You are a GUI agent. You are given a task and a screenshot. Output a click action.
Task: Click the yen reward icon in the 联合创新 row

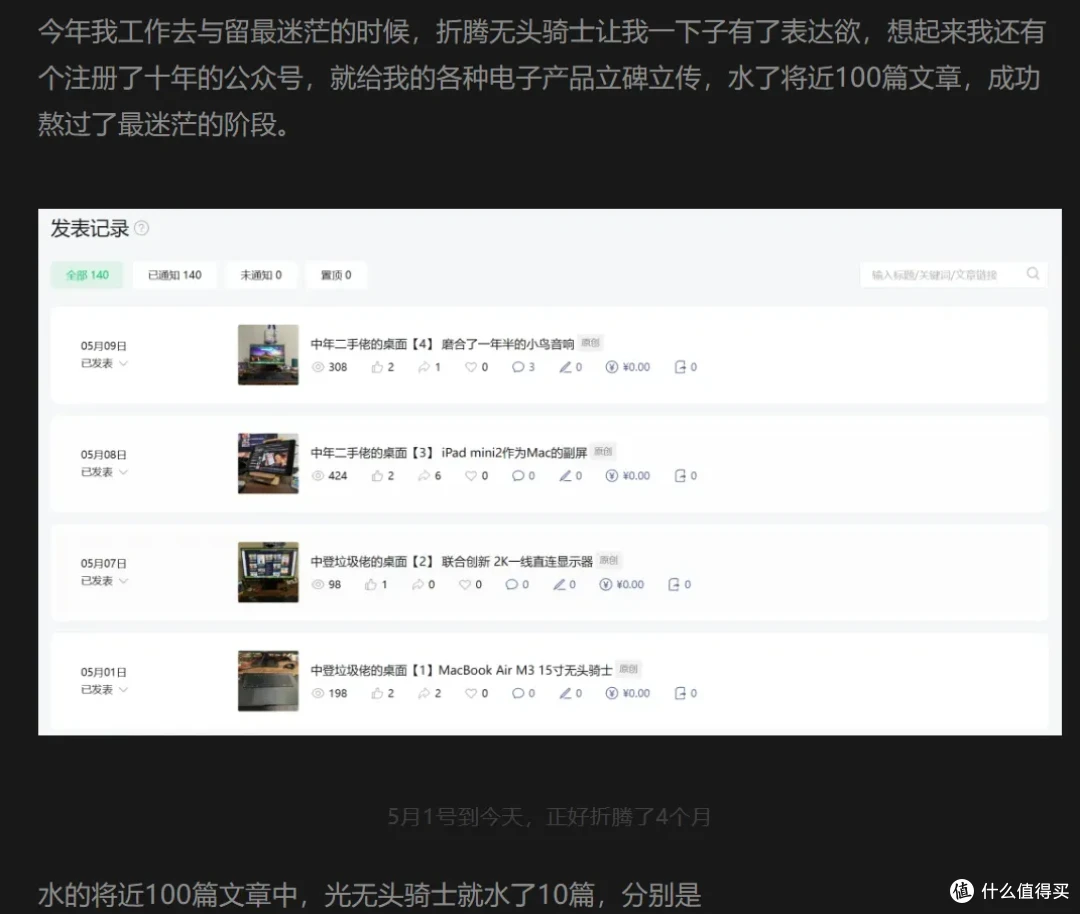click(x=605, y=585)
